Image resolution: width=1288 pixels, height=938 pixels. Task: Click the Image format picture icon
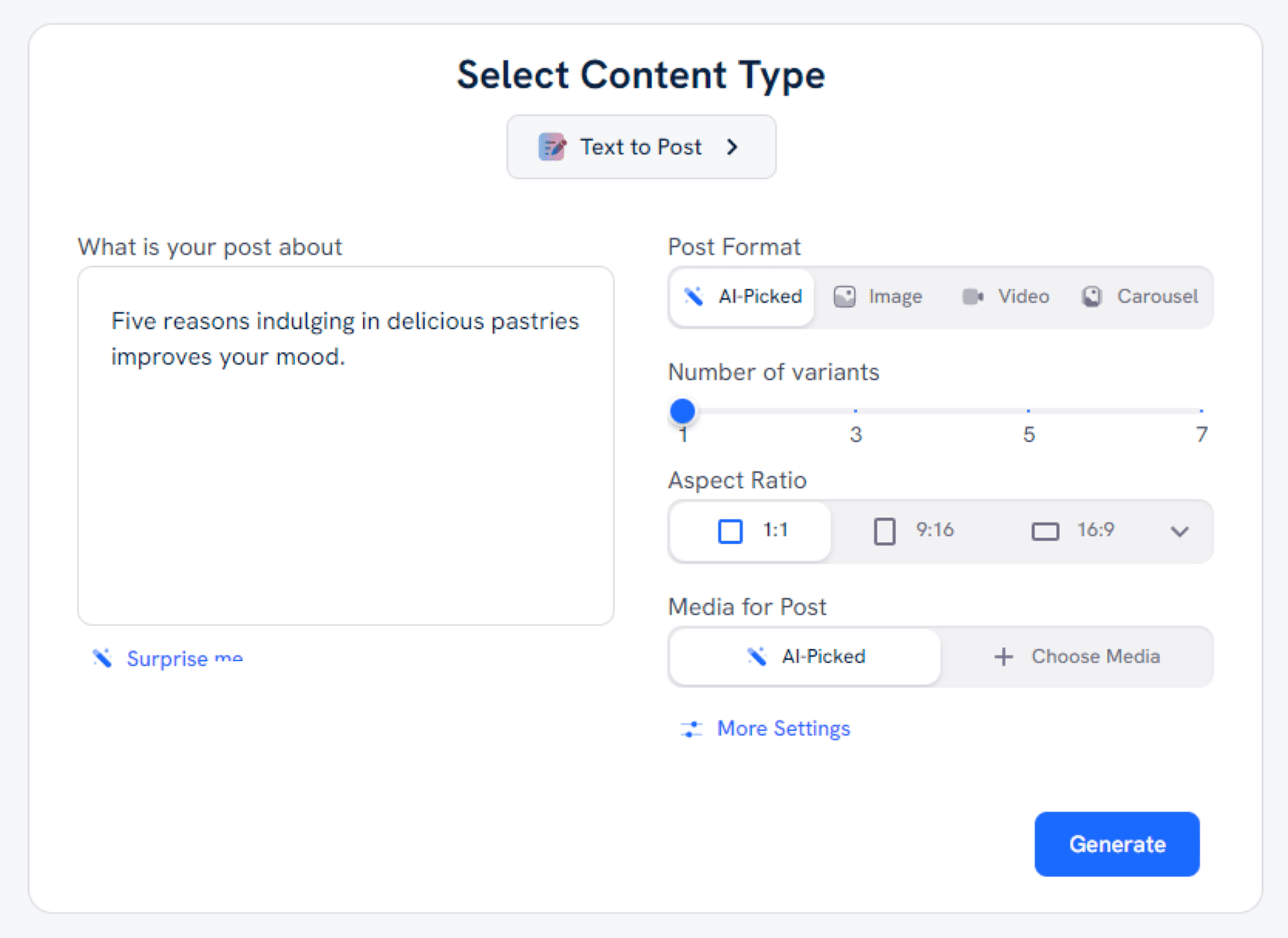click(x=845, y=296)
